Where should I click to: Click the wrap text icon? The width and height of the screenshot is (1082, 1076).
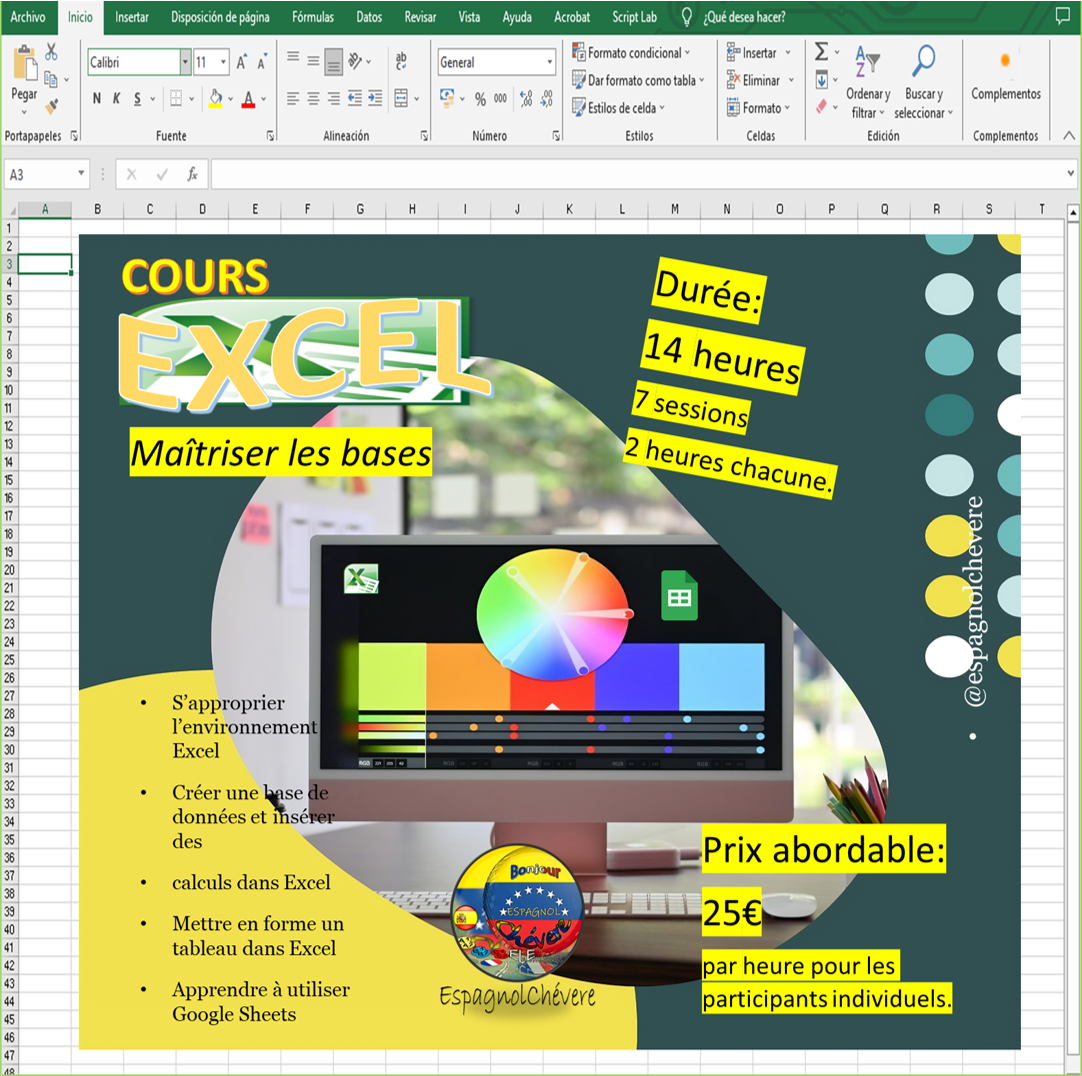point(401,61)
